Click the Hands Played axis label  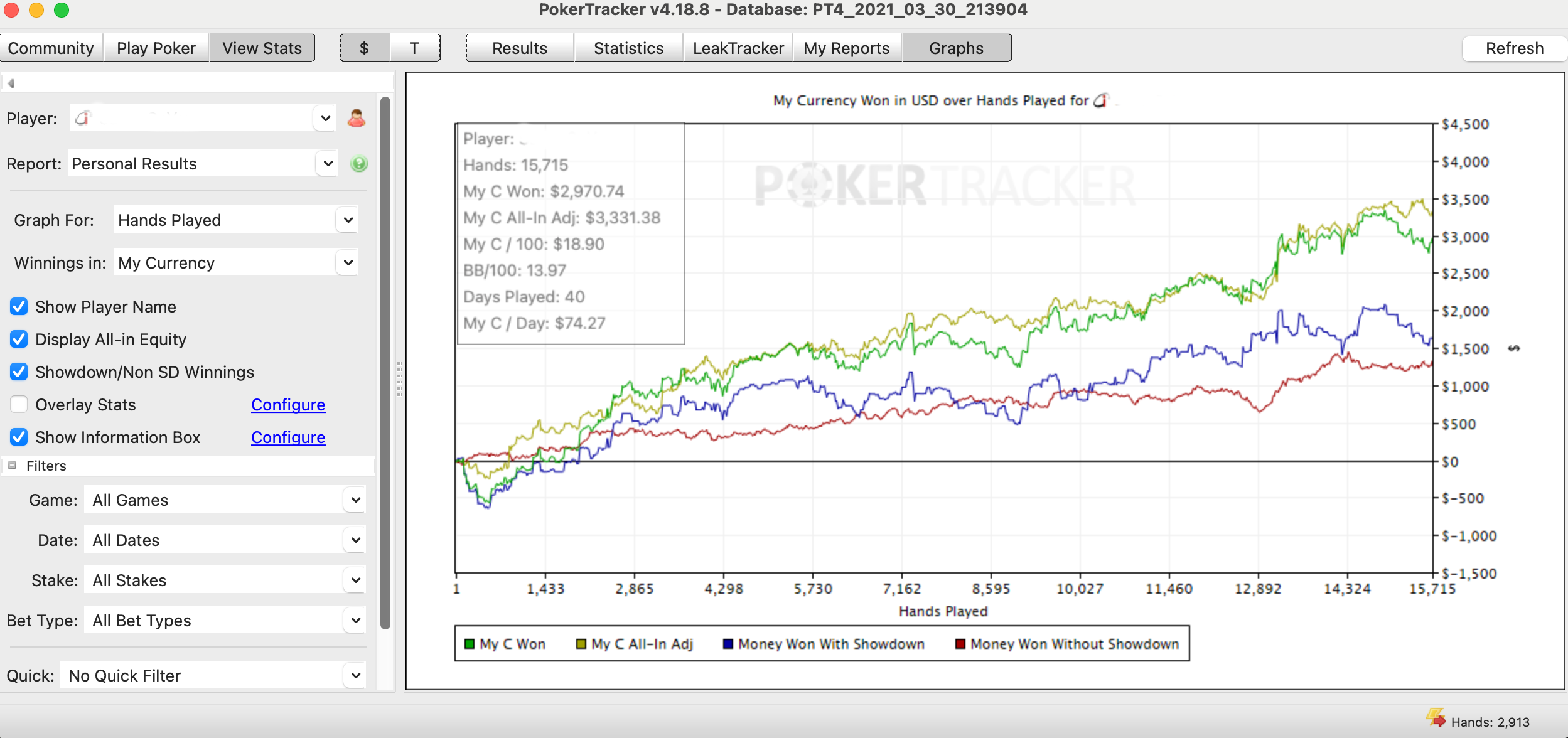click(x=943, y=611)
